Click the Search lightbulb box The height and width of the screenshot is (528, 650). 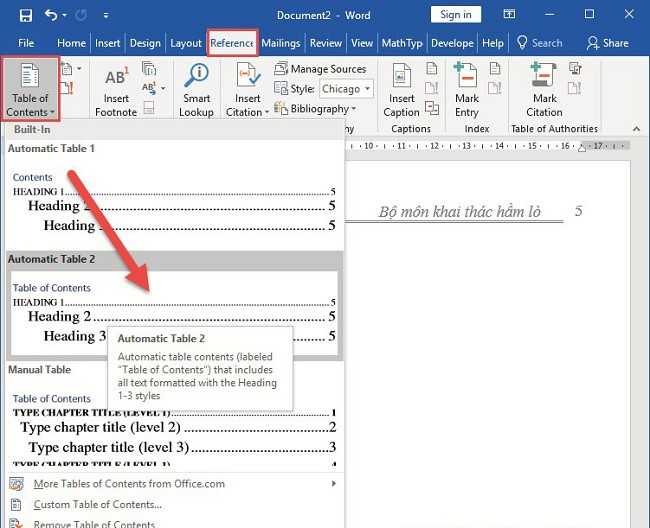(x=539, y=43)
